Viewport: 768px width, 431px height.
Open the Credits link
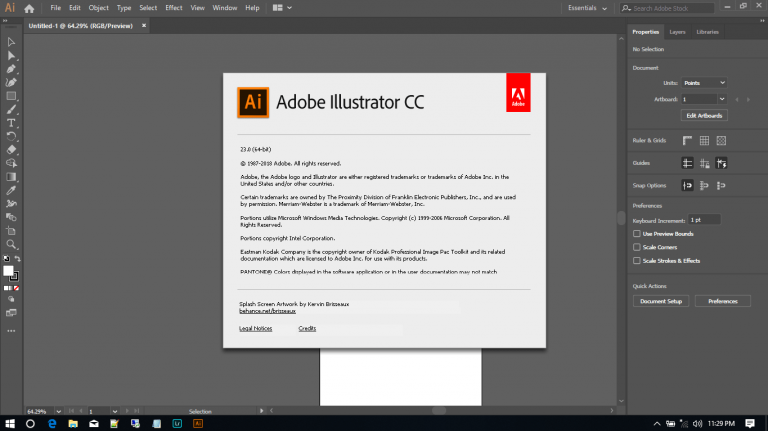coord(307,329)
